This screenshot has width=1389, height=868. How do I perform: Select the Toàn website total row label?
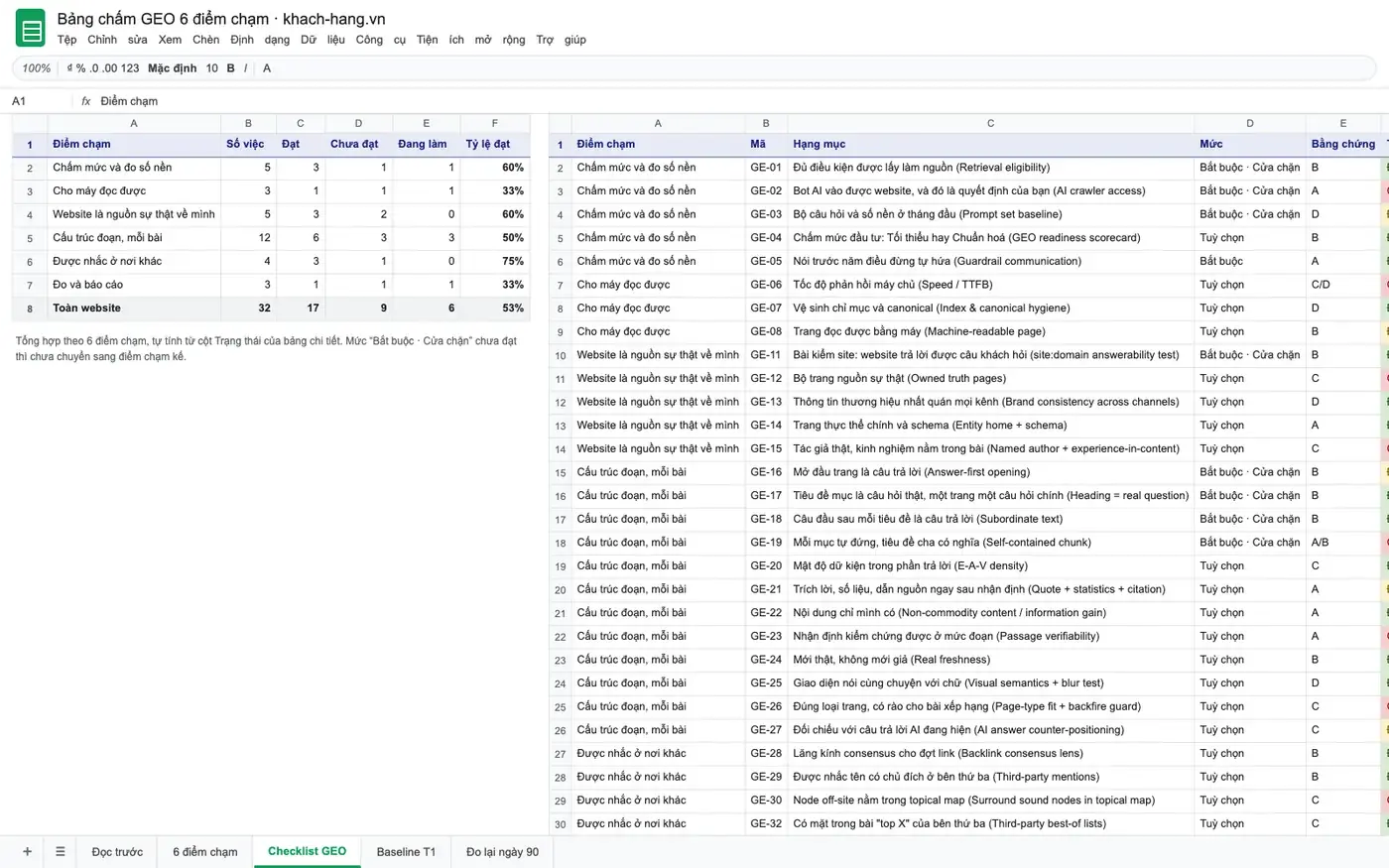pyautogui.click(x=134, y=308)
